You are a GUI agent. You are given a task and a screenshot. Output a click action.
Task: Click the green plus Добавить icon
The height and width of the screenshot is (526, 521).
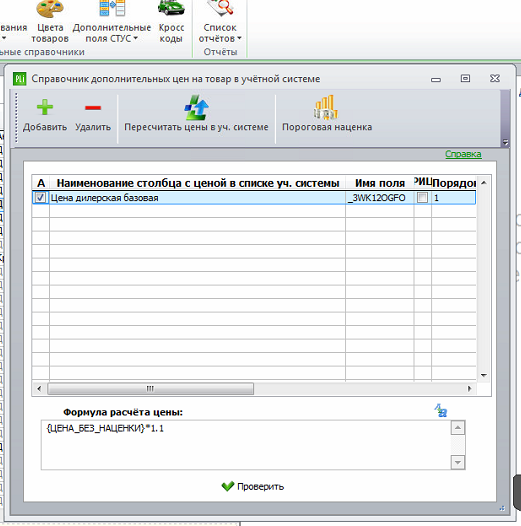(x=45, y=108)
